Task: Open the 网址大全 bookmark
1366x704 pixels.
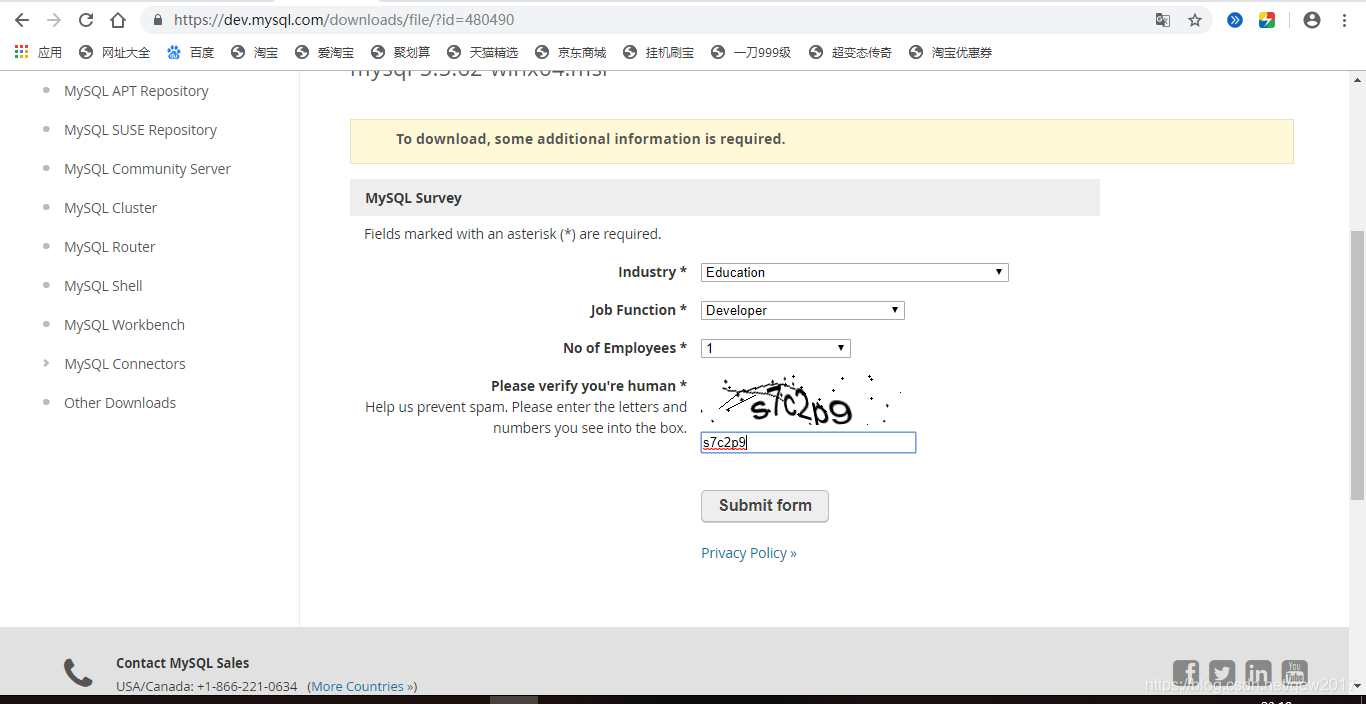Action: coord(114,52)
